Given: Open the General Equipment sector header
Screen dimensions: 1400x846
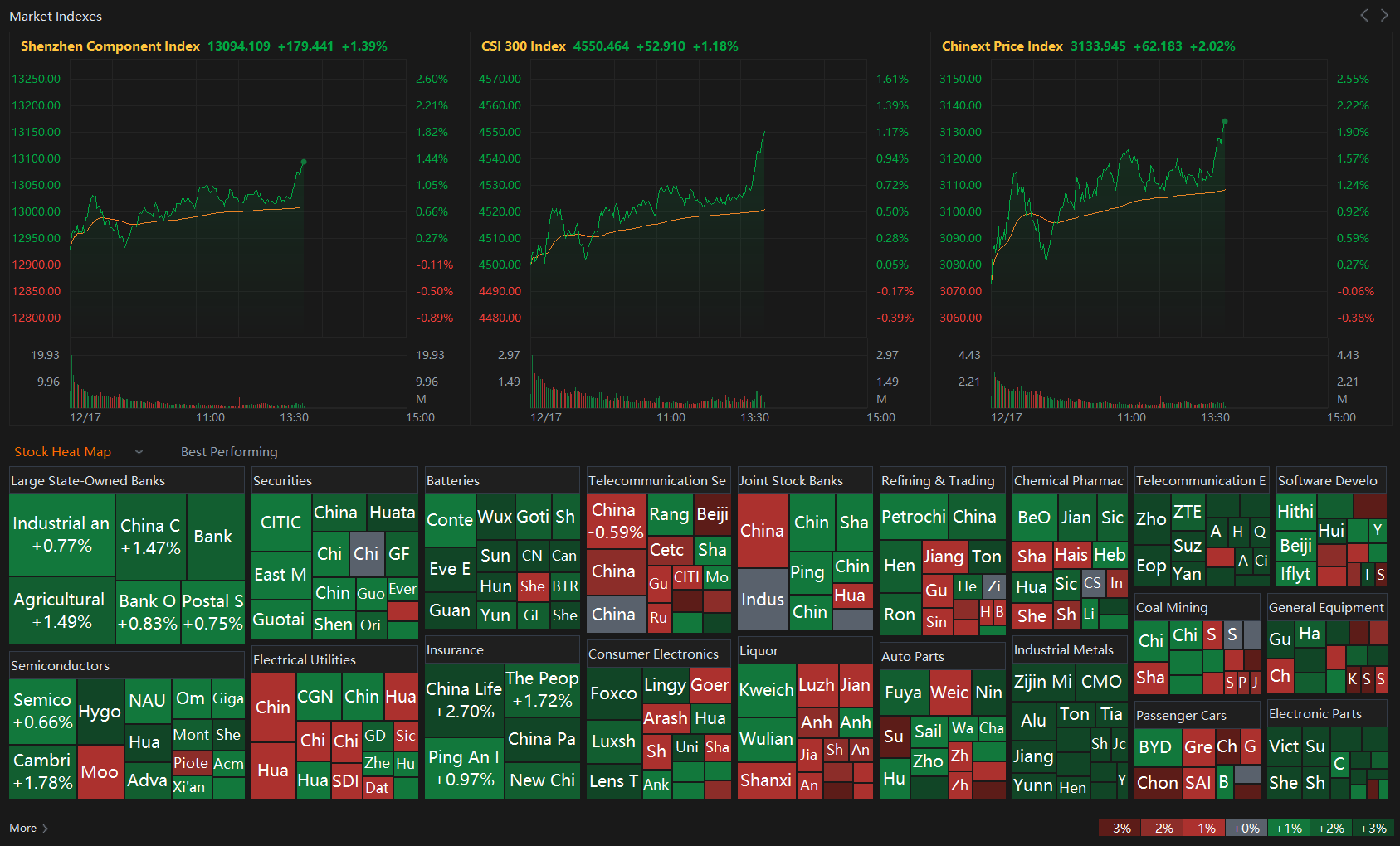Looking at the screenshot, I should (1327, 607).
